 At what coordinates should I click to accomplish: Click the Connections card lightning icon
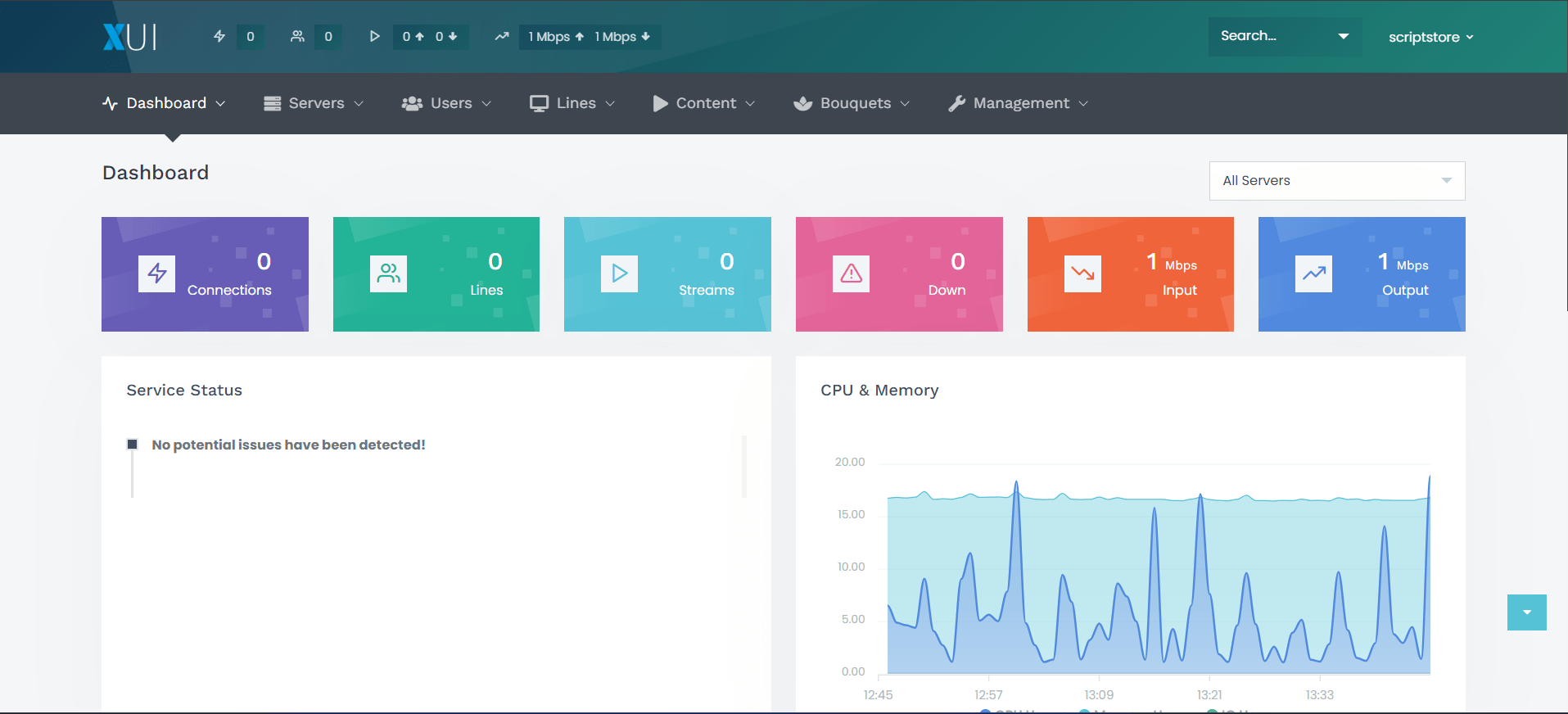coord(156,273)
